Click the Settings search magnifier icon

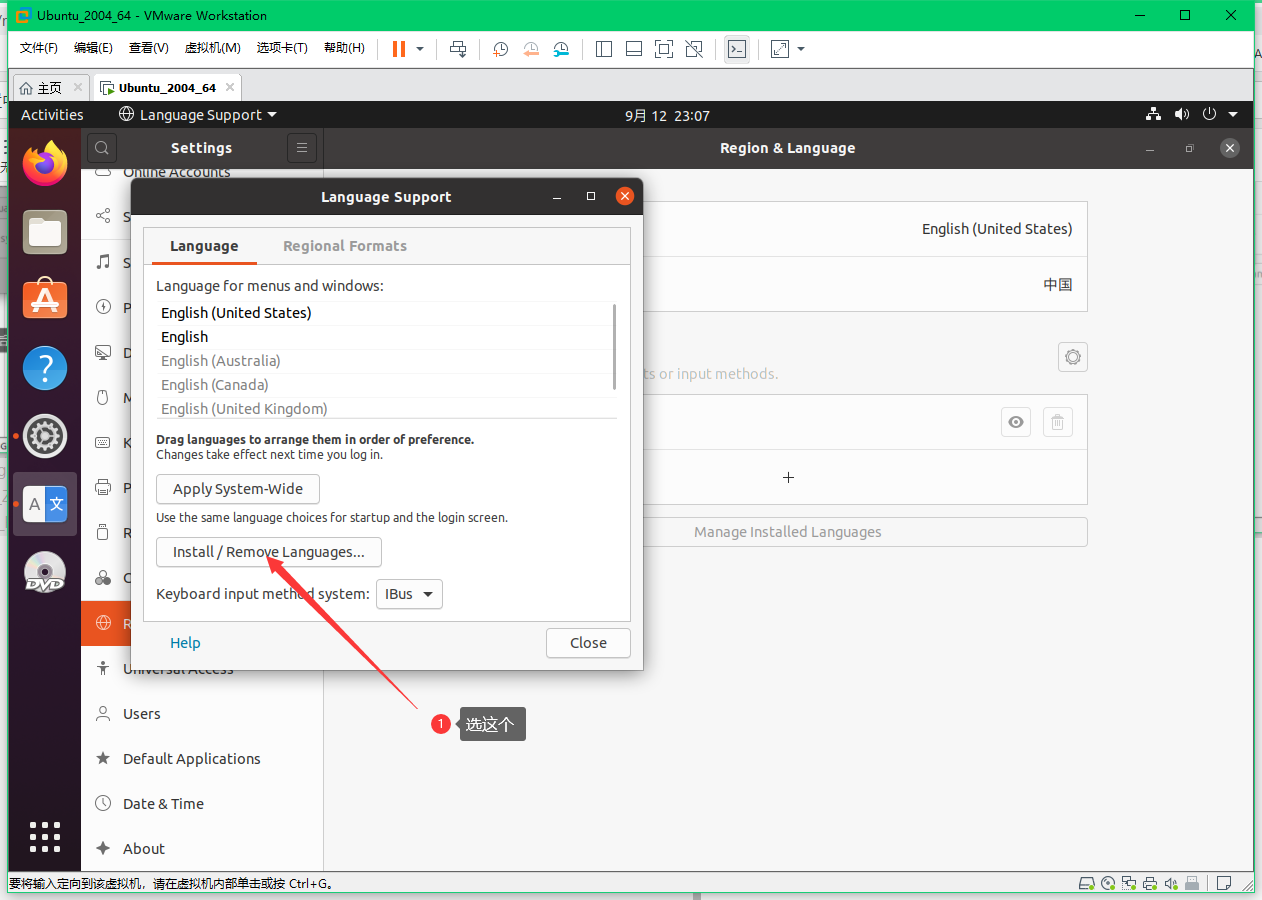(102, 148)
